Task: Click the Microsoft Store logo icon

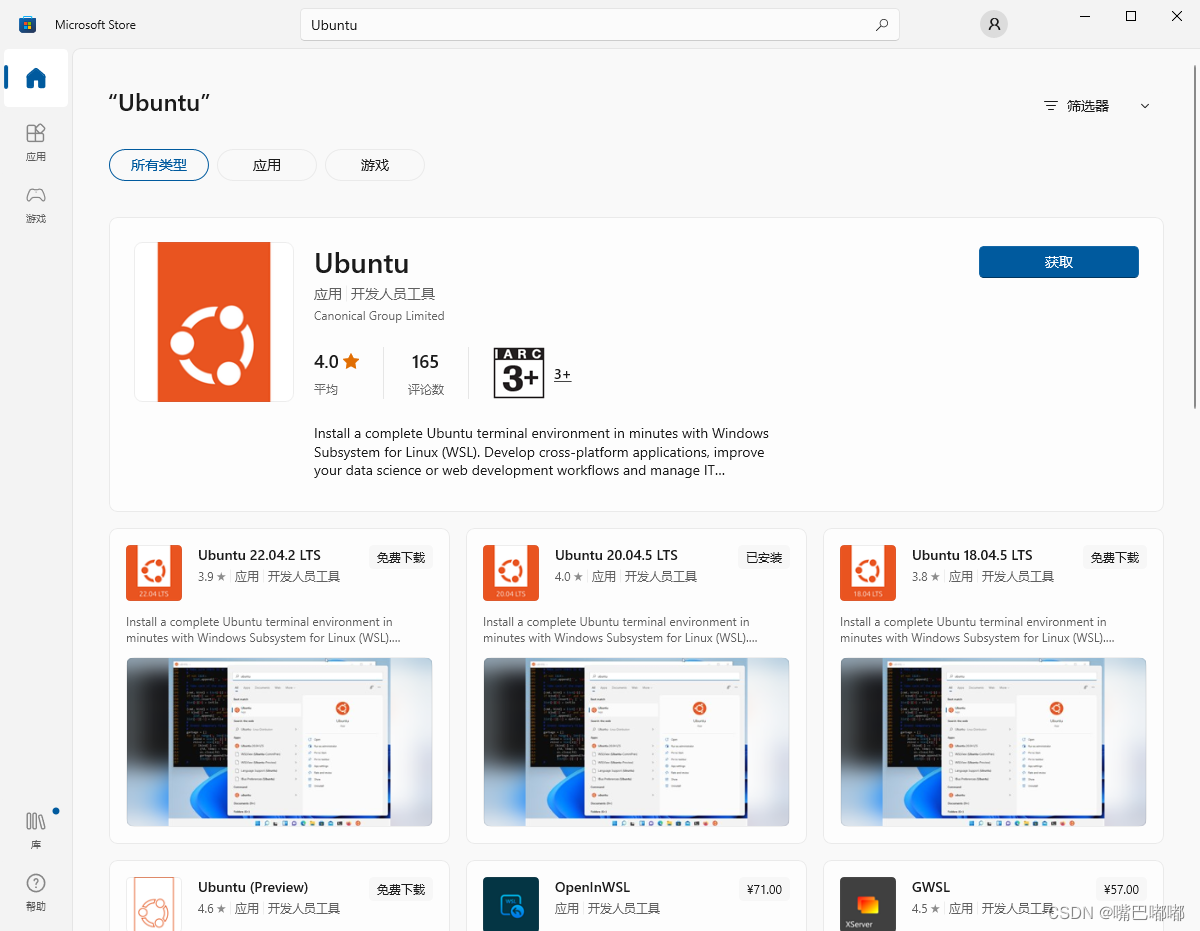Action: tap(27, 24)
